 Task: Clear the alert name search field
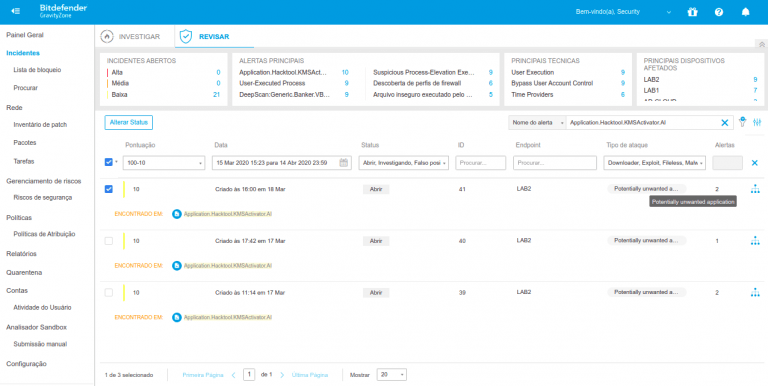[725, 122]
